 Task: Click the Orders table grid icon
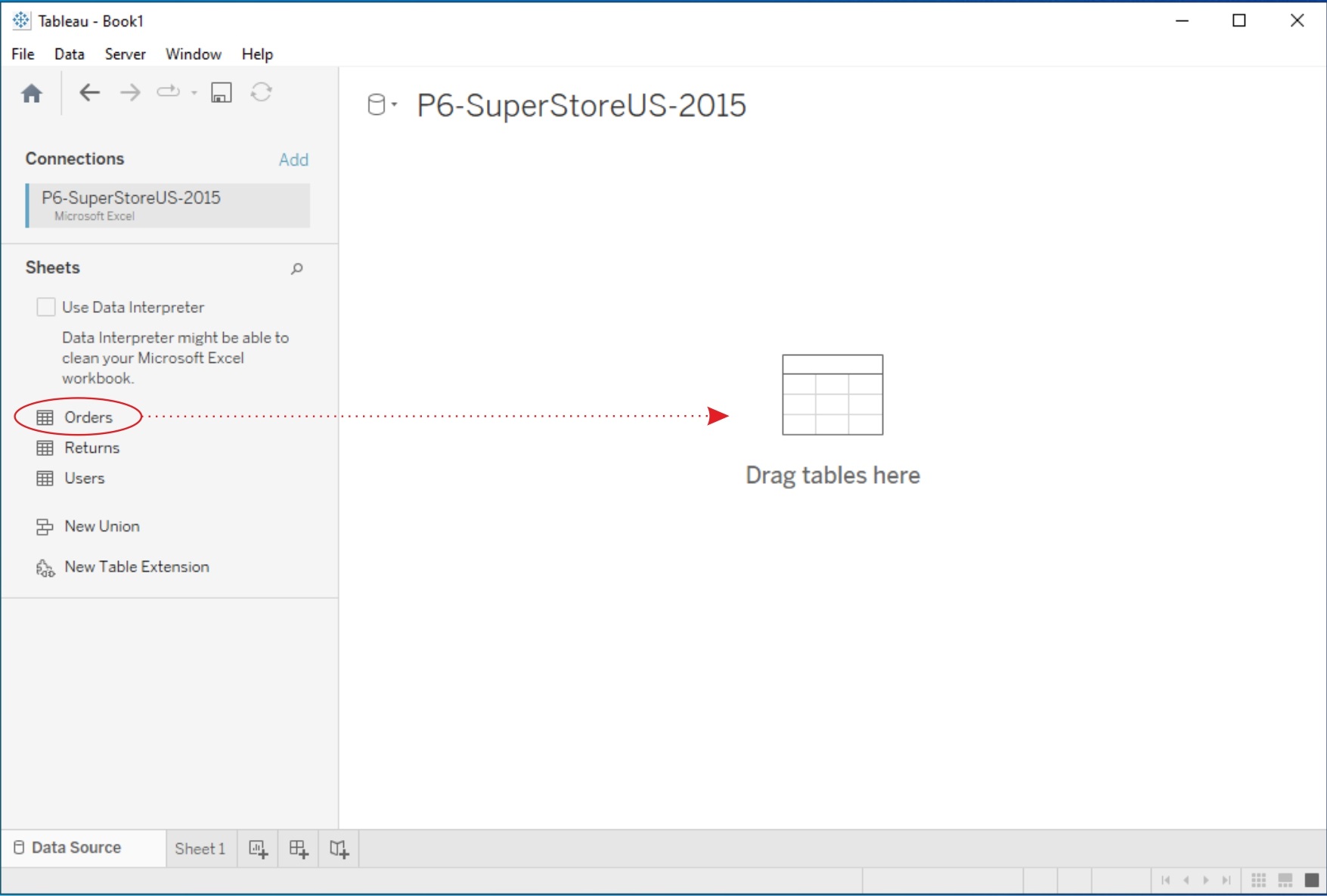click(45, 417)
